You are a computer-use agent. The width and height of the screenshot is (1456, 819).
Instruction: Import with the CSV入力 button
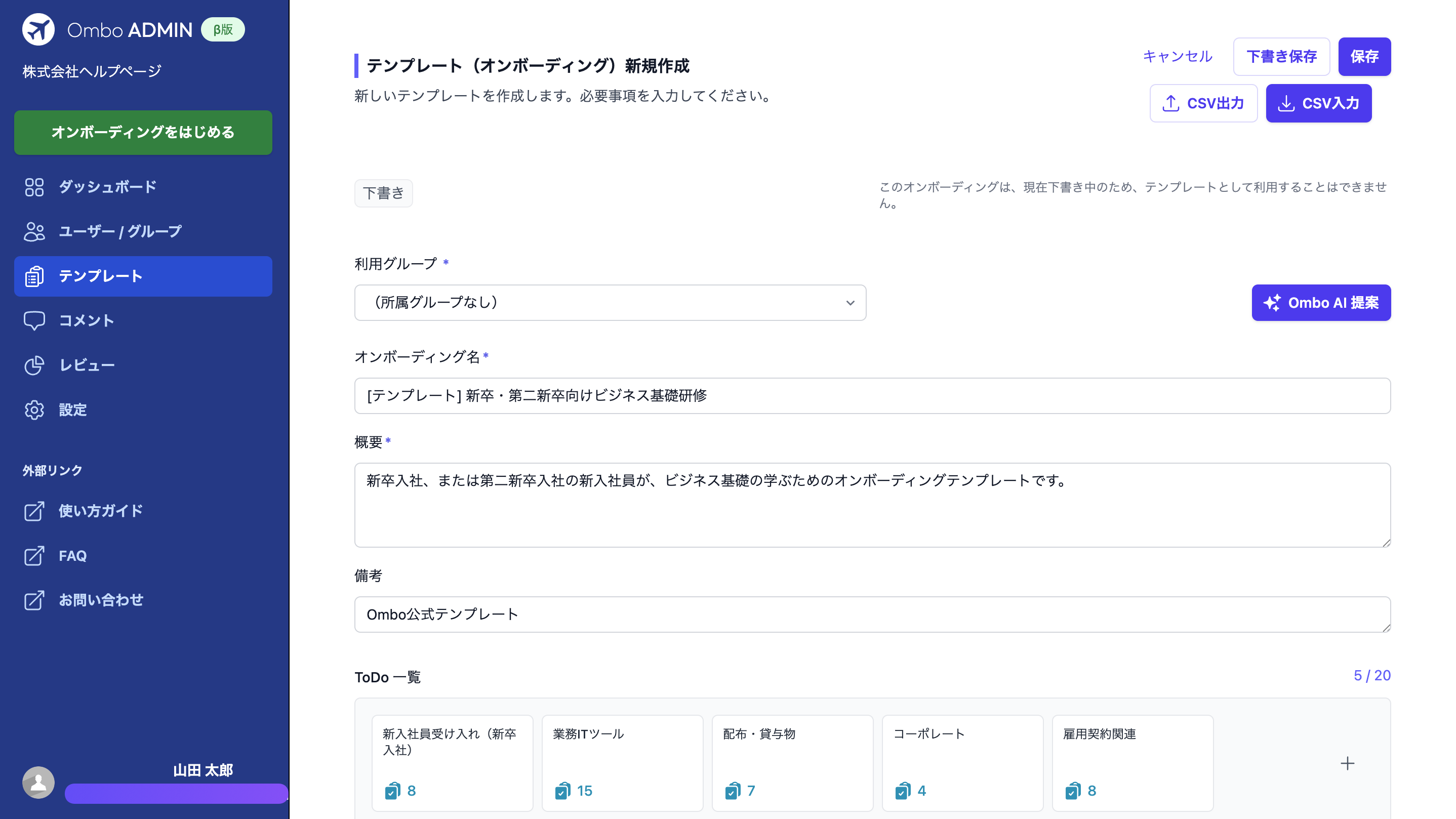(x=1319, y=103)
